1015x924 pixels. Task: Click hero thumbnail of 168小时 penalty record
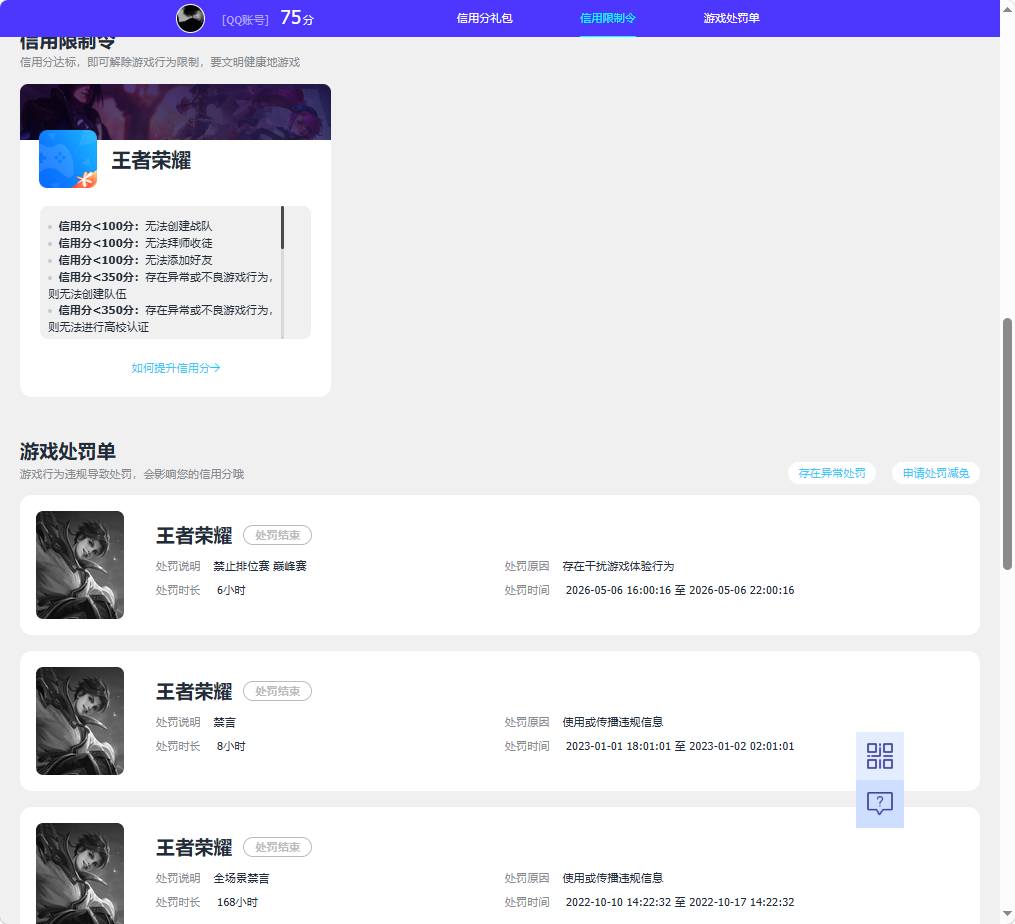[80, 873]
